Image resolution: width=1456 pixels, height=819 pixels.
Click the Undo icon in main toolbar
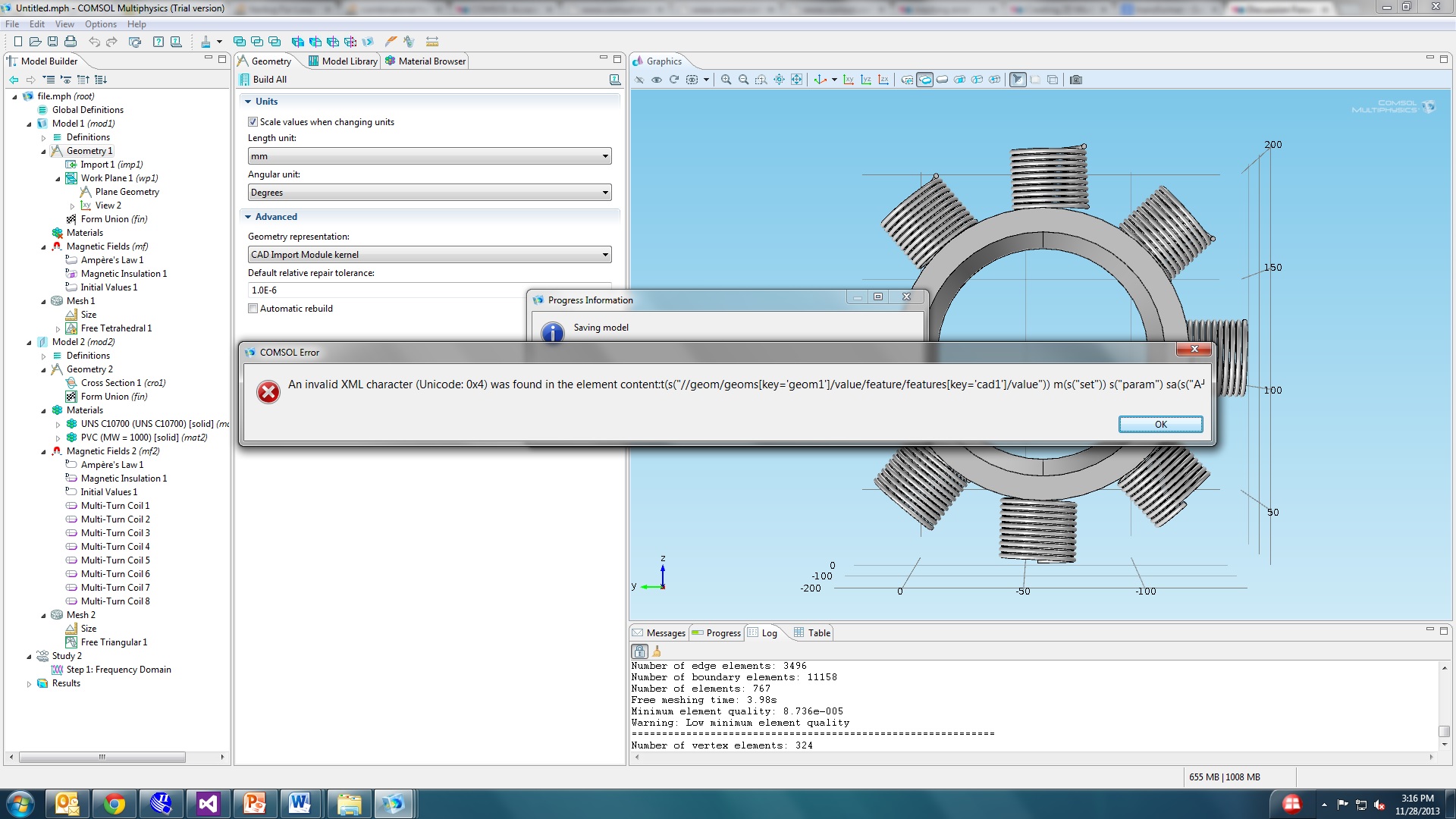tap(94, 42)
